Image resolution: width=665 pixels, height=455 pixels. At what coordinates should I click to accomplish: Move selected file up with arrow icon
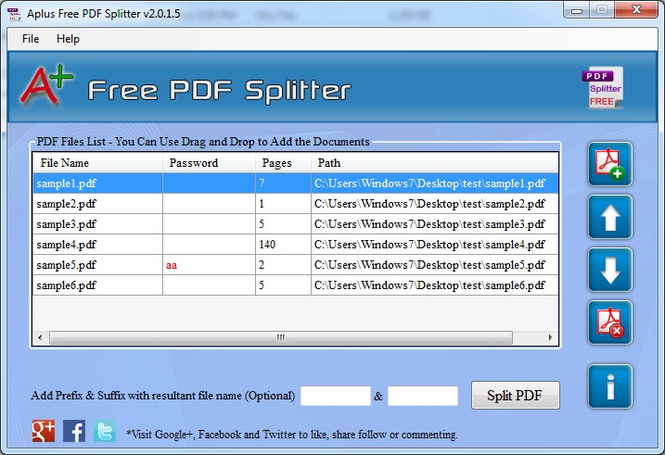[x=610, y=217]
